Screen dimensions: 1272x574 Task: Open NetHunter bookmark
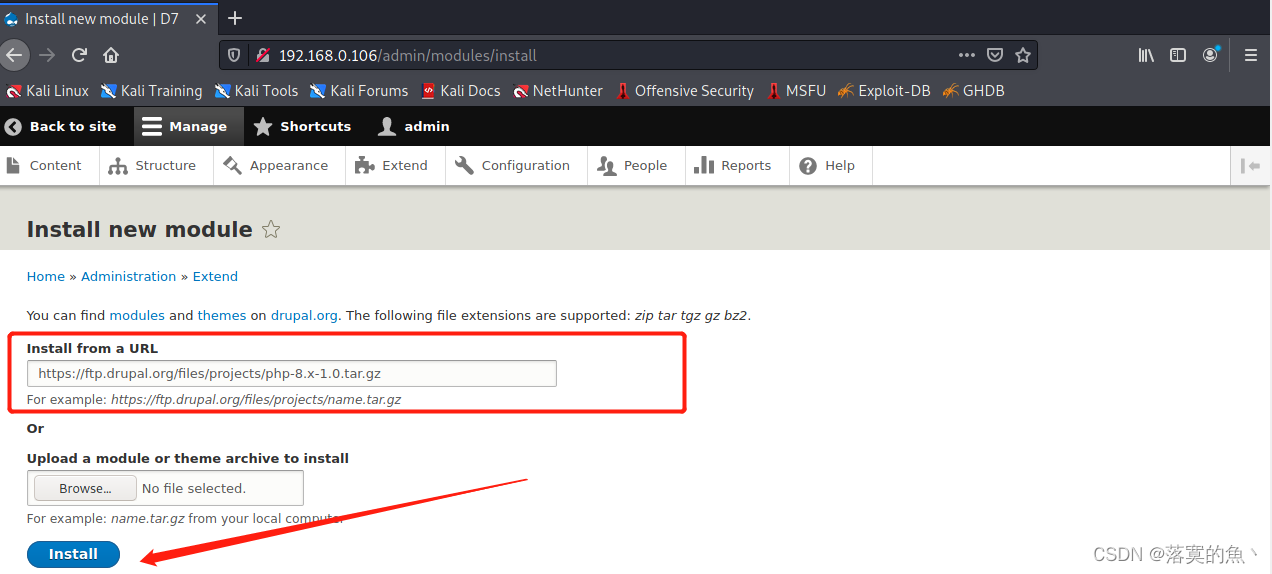click(x=558, y=90)
